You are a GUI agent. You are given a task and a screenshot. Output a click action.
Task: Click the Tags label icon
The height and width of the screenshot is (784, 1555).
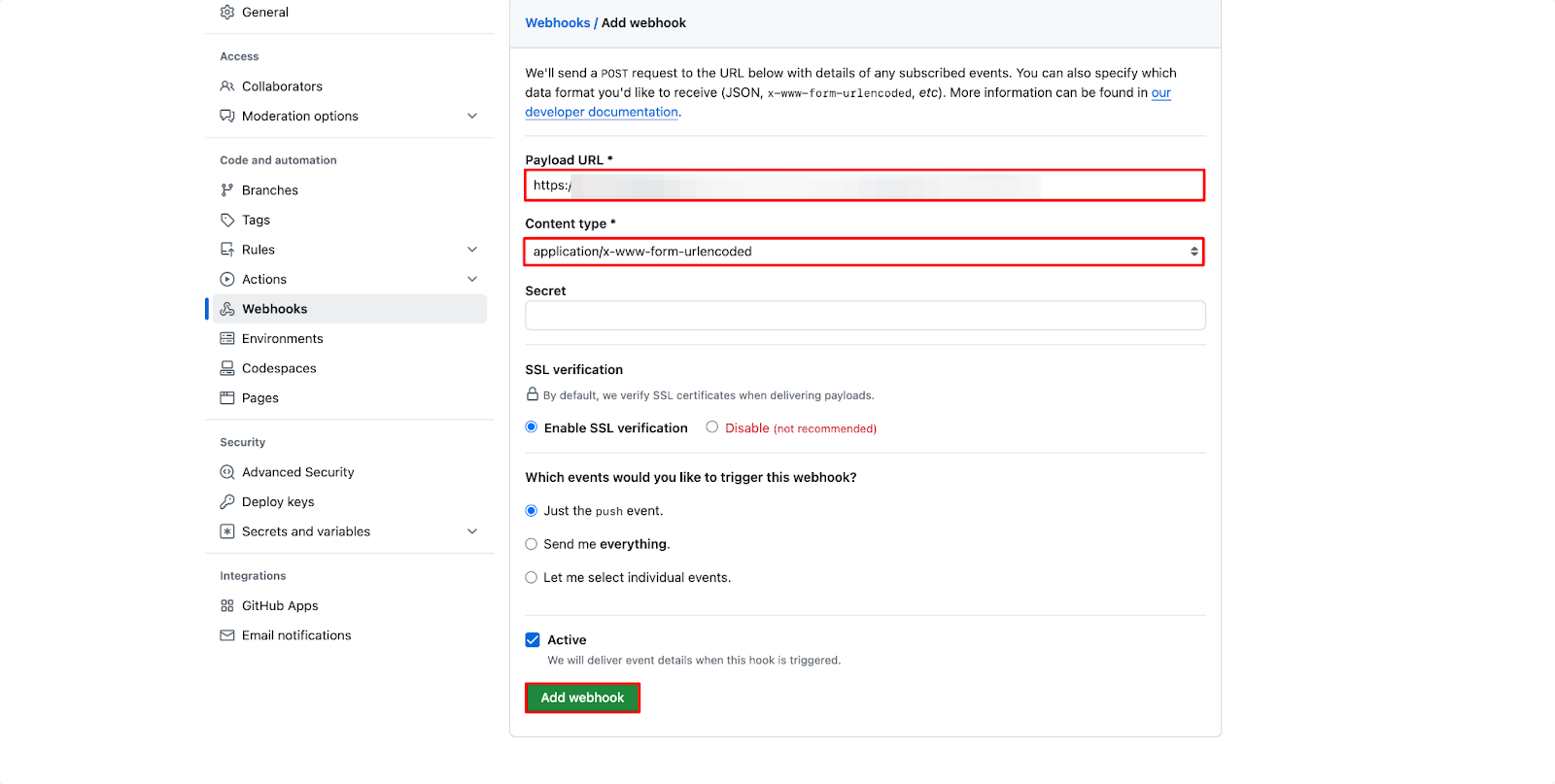pos(227,221)
